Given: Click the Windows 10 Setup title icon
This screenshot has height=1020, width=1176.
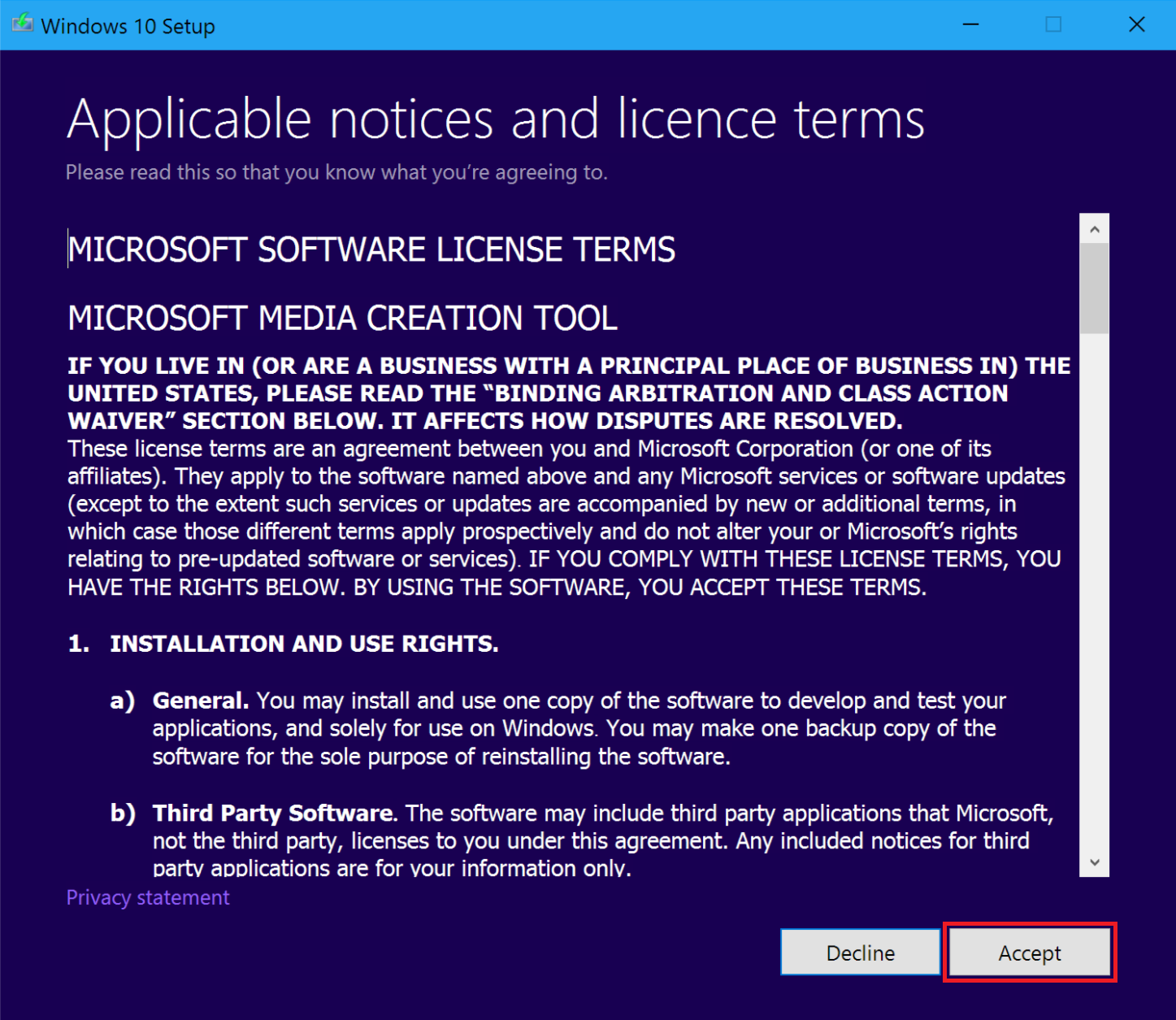Looking at the screenshot, I should point(22,24).
